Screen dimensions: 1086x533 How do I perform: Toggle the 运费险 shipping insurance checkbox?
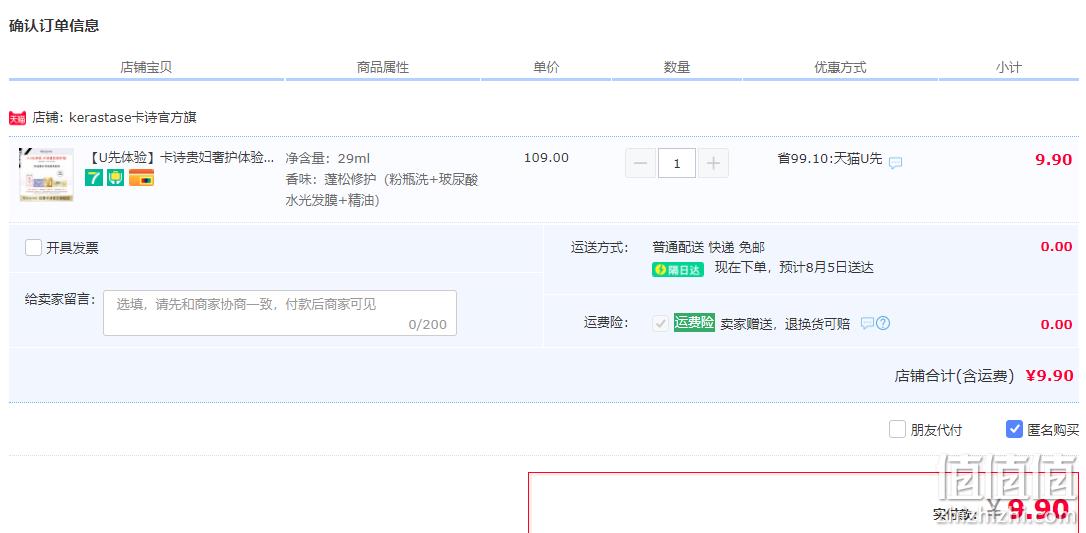coord(660,323)
